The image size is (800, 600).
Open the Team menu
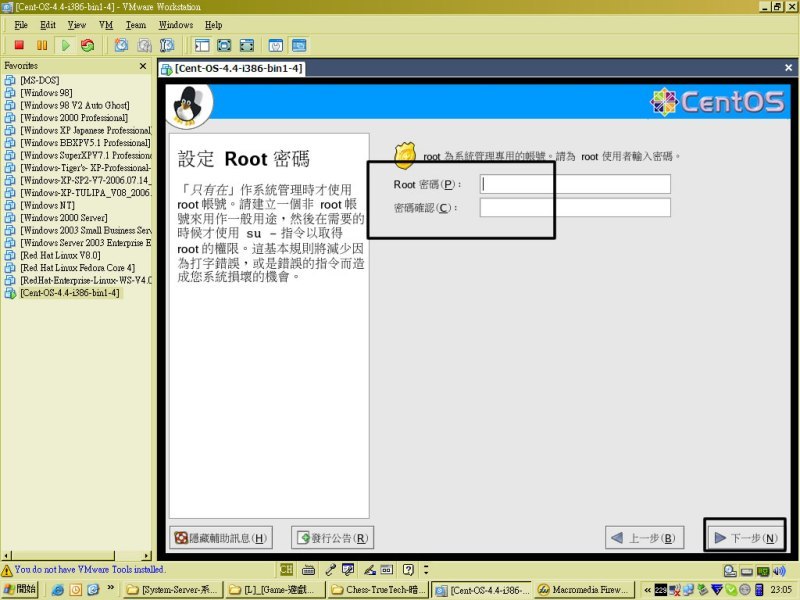[x=135, y=24]
